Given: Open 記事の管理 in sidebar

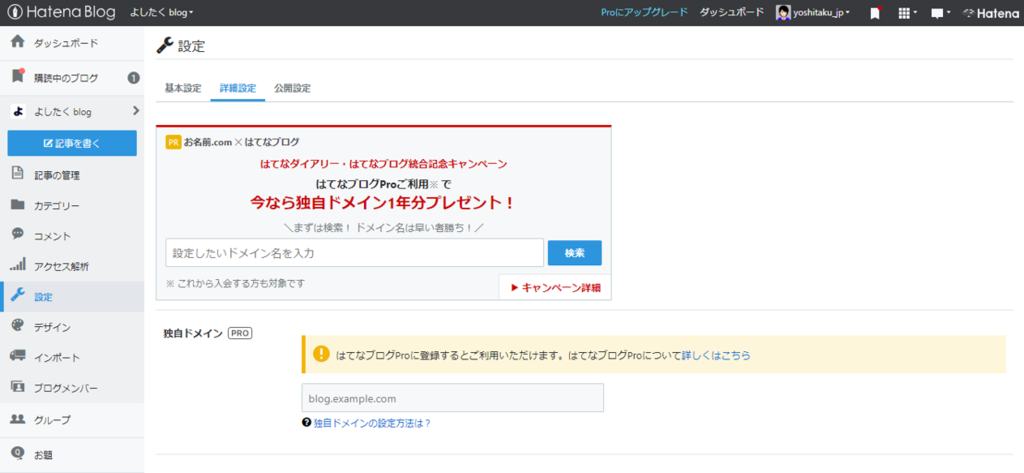Looking at the screenshot, I should (57, 175).
